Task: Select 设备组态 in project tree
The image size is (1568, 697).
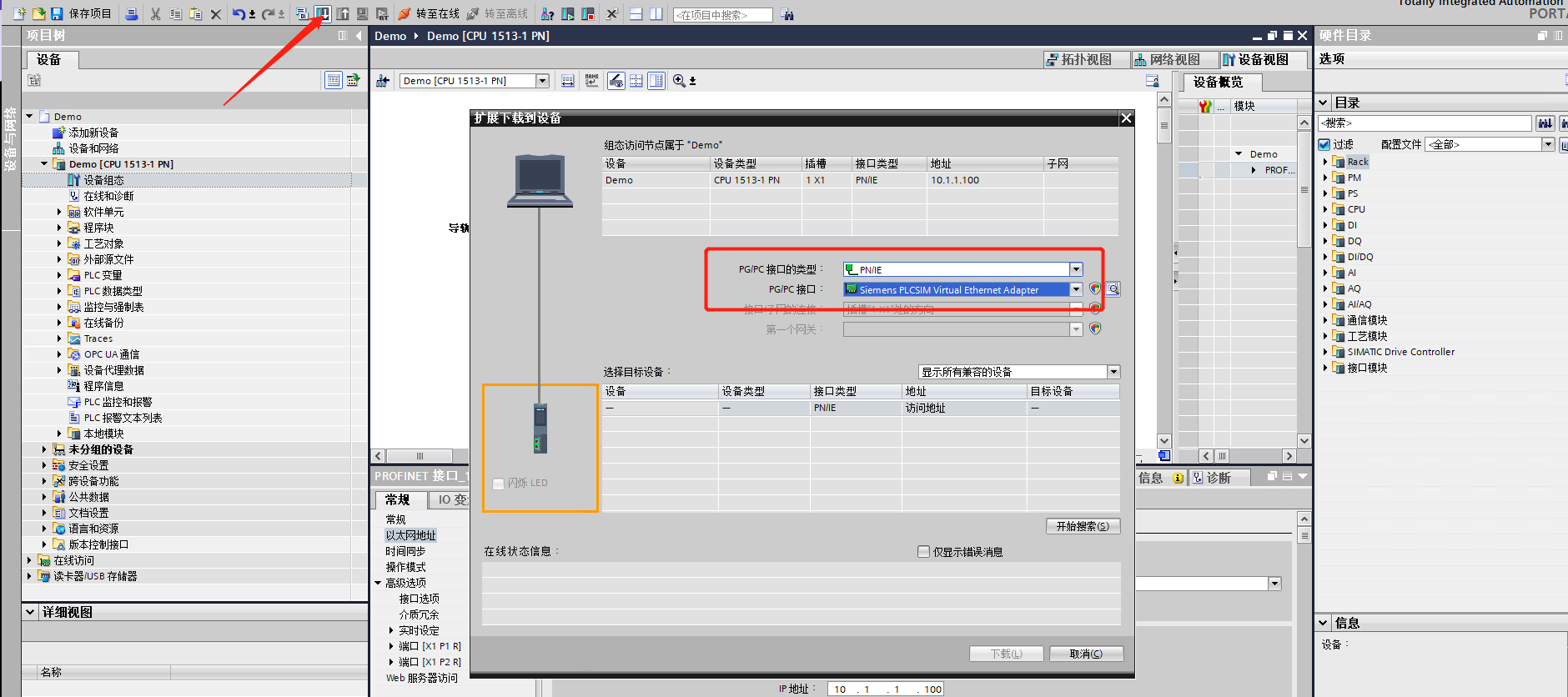Action: [x=103, y=180]
